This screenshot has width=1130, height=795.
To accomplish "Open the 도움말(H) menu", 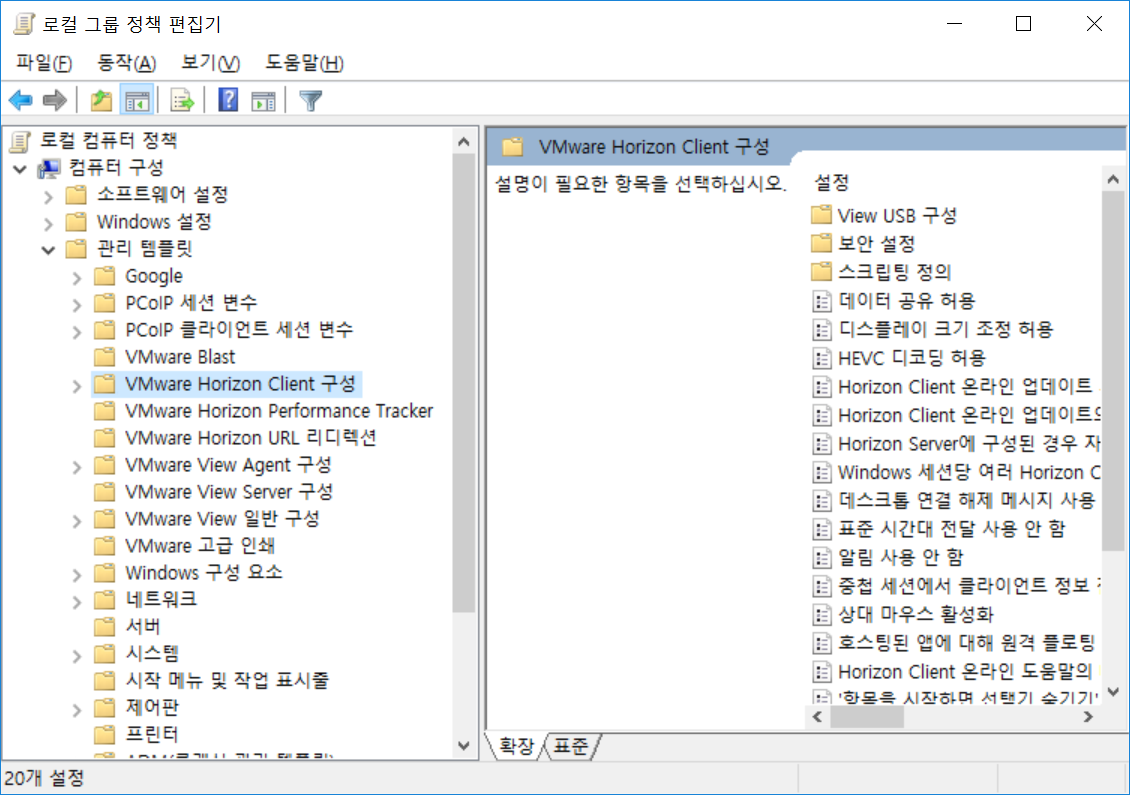I will tap(304, 63).
